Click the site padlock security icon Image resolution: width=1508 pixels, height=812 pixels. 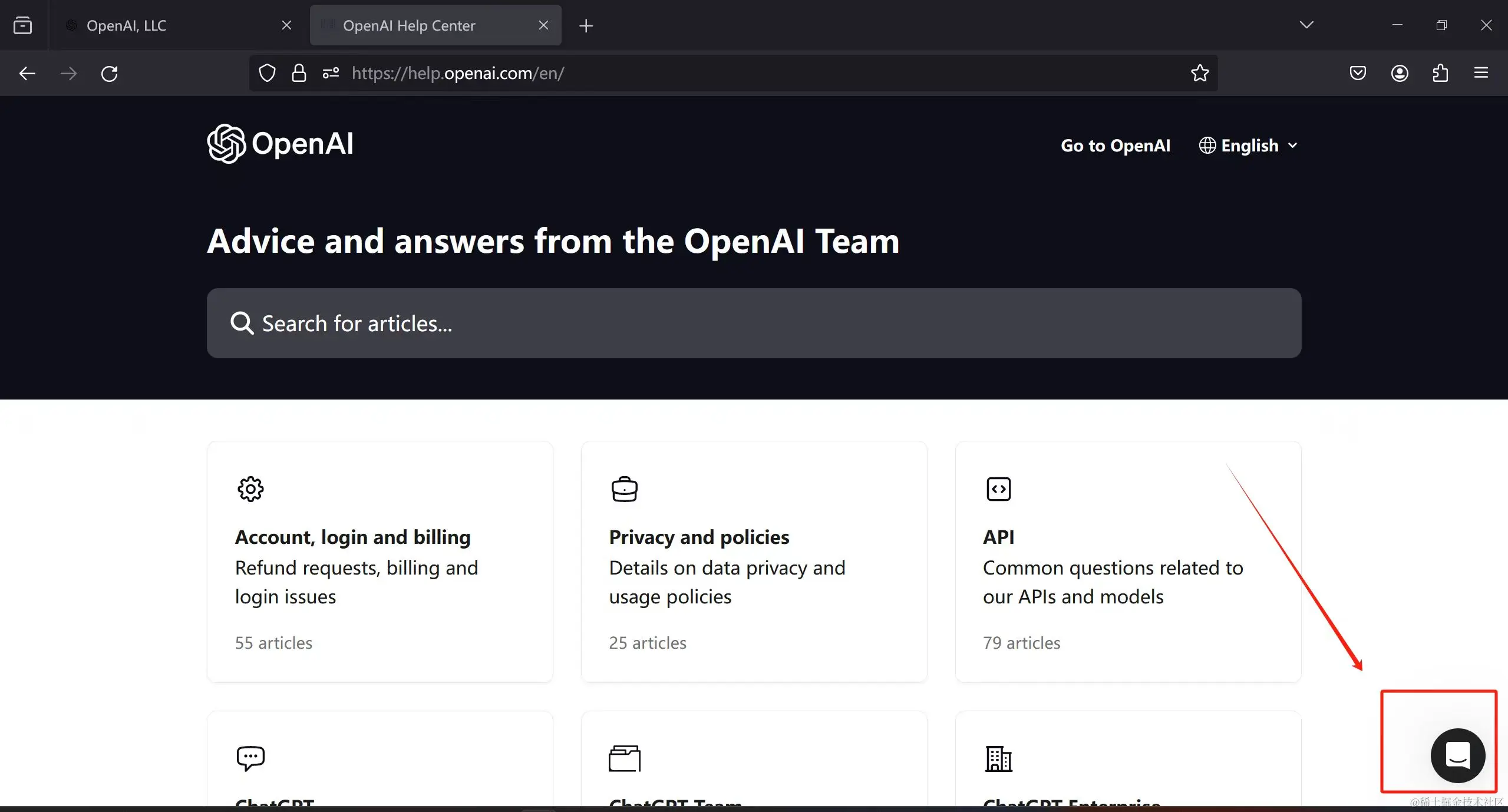[x=299, y=73]
